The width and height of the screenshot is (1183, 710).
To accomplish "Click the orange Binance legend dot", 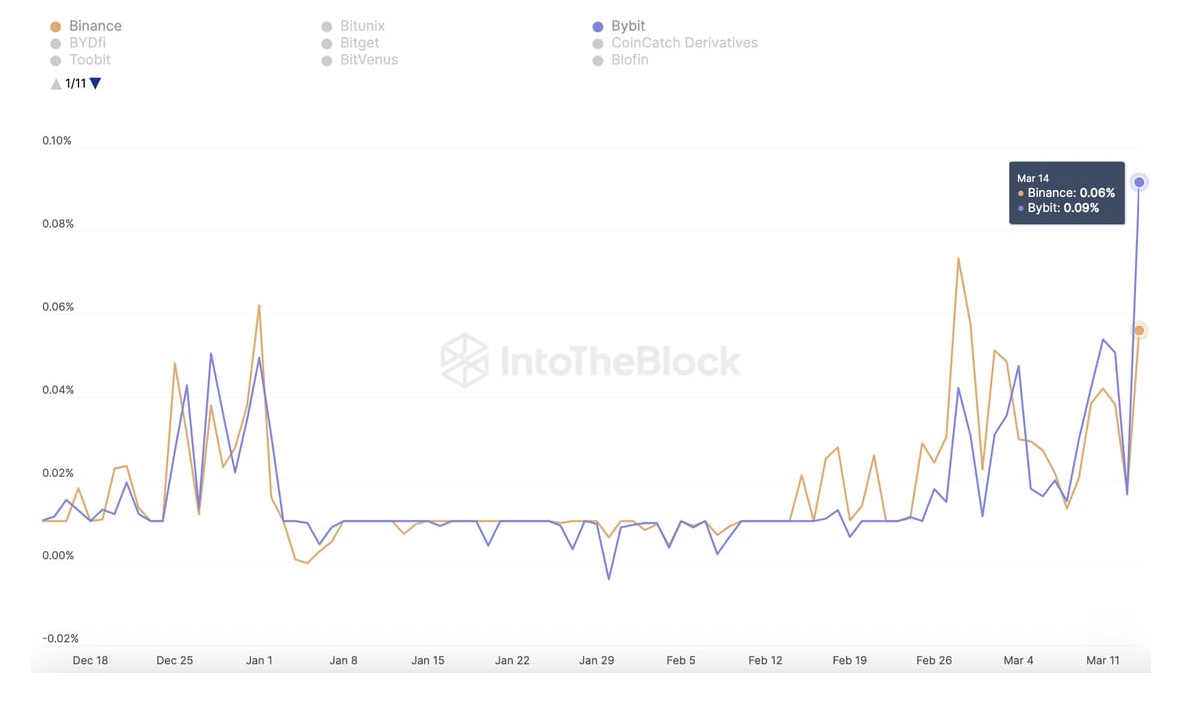I will [x=55, y=27].
